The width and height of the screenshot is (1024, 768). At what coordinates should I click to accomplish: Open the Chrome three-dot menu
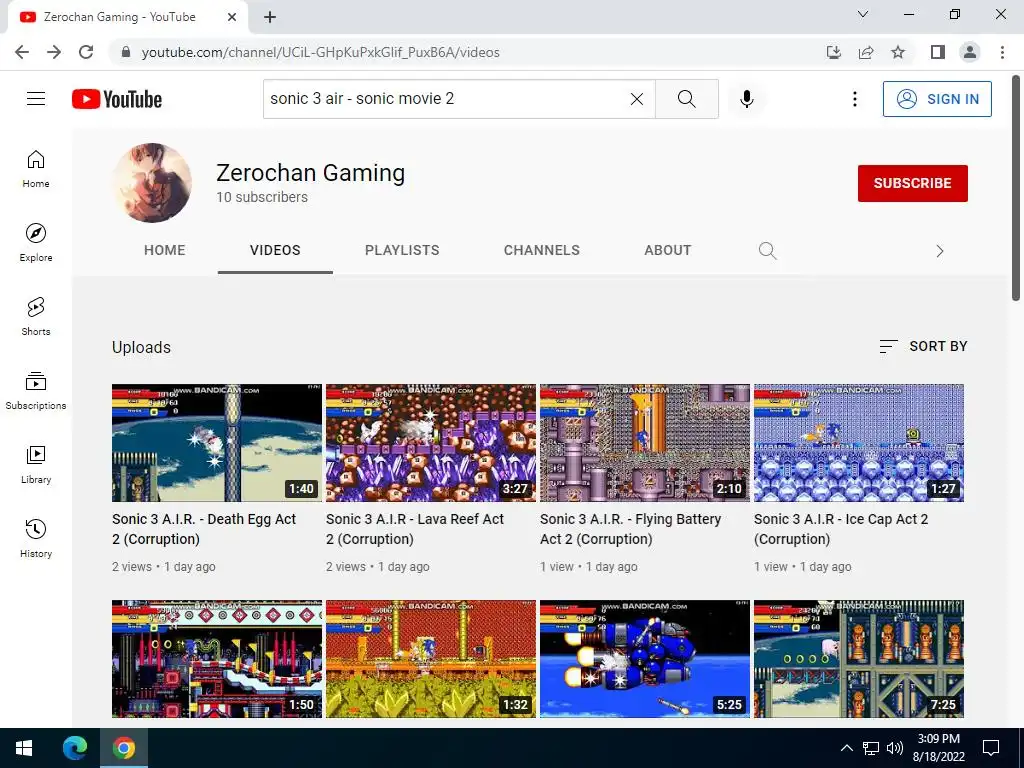[x=1002, y=52]
